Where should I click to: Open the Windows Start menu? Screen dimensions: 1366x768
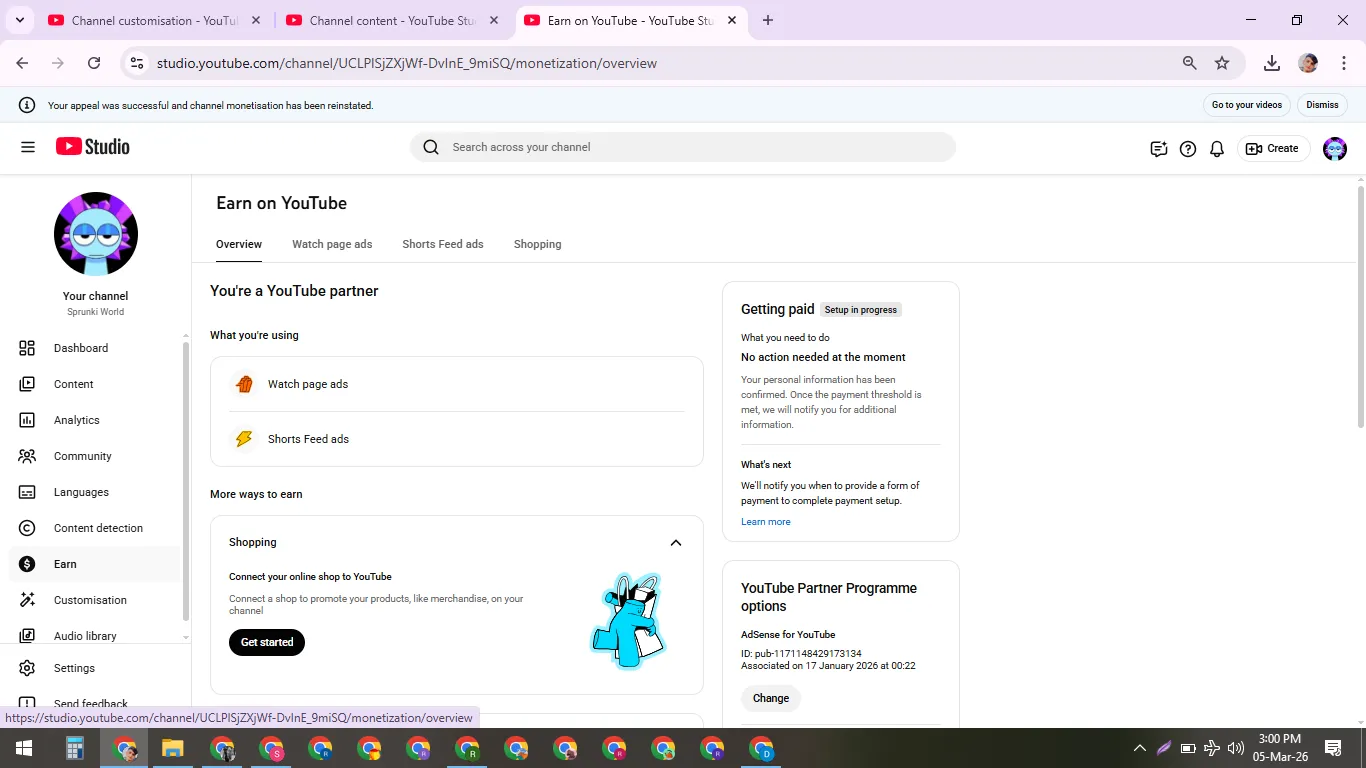(x=24, y=748)
